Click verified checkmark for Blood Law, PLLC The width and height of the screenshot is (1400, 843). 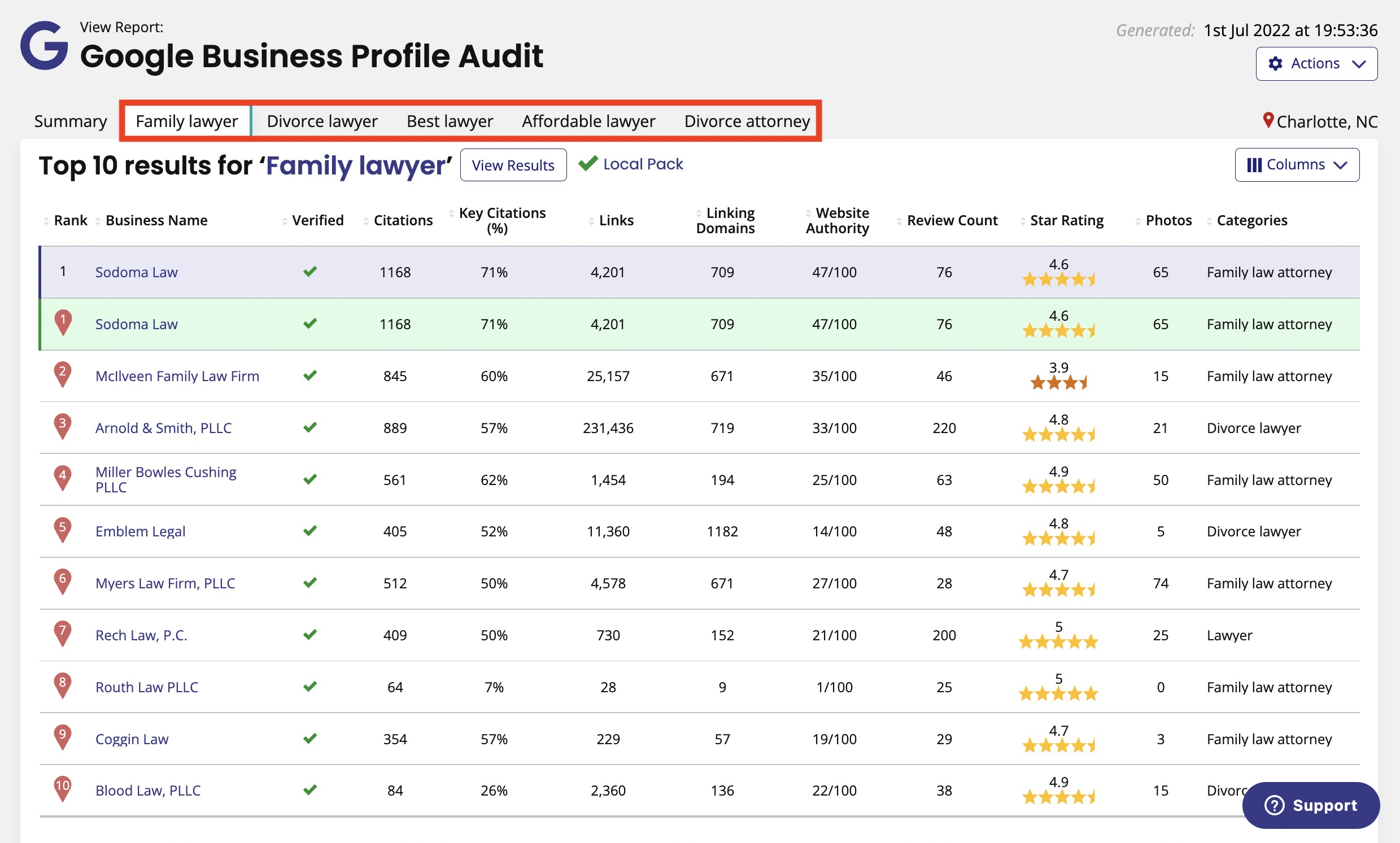[309, 789]
